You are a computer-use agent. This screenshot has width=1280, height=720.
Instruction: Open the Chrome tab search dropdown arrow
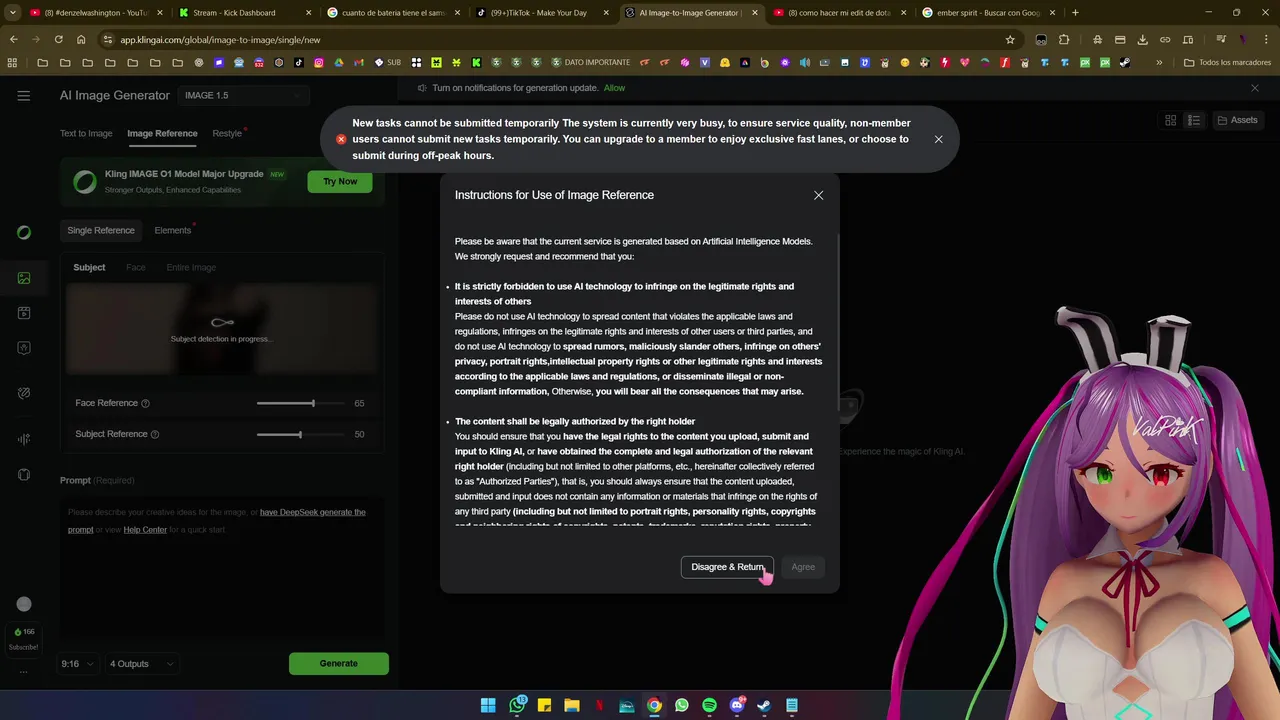13,13
